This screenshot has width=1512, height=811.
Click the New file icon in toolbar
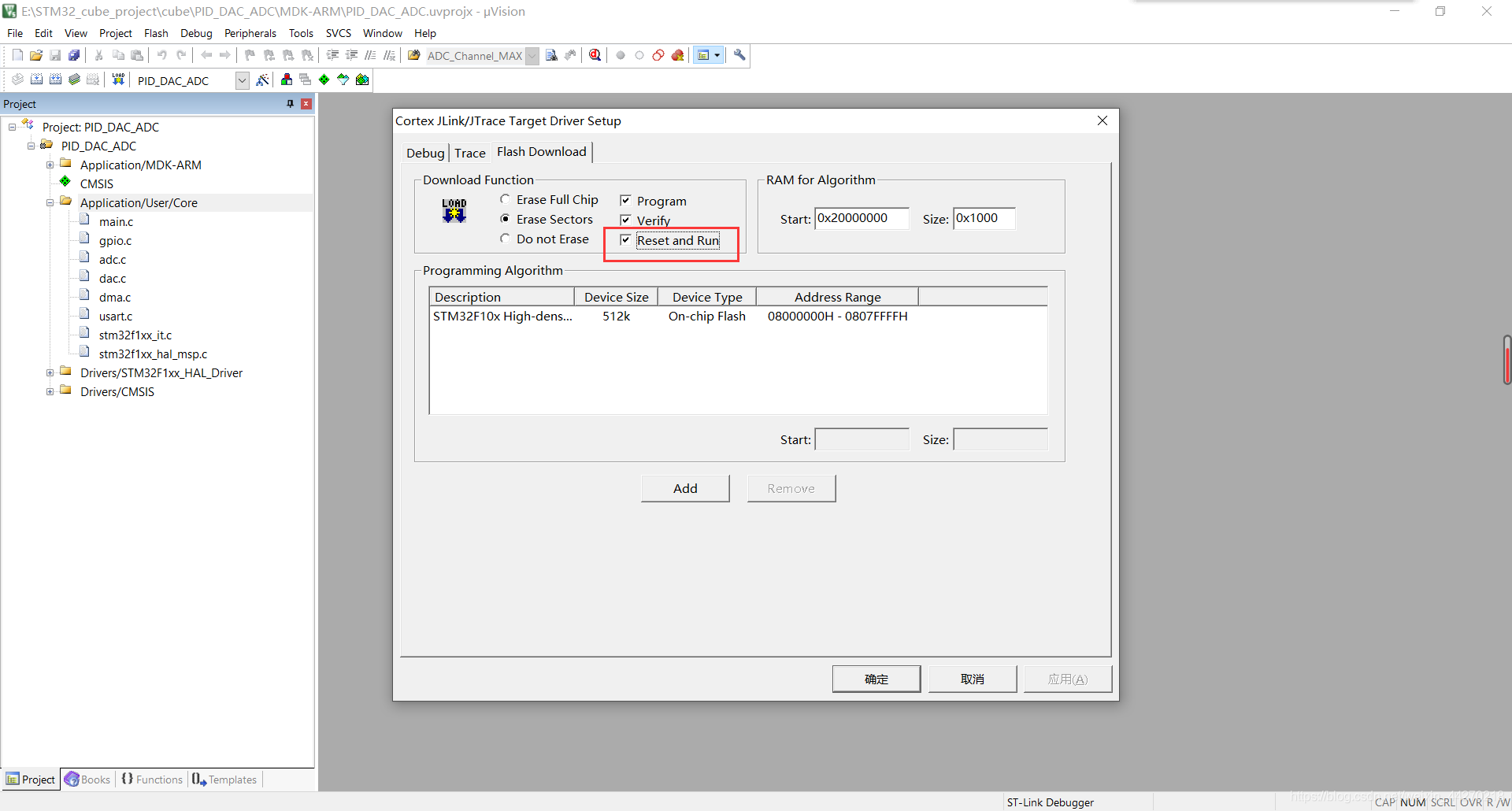click(17, 55)
